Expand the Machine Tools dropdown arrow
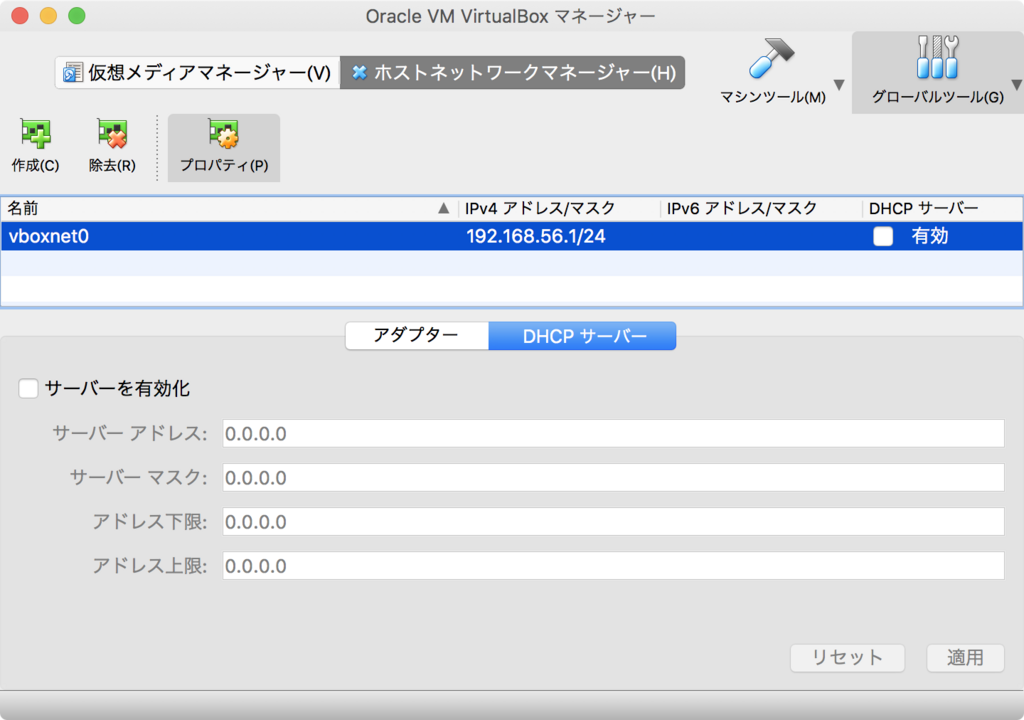The width and height of the screenshot is (1024, 720). click(x=839, y=84)
